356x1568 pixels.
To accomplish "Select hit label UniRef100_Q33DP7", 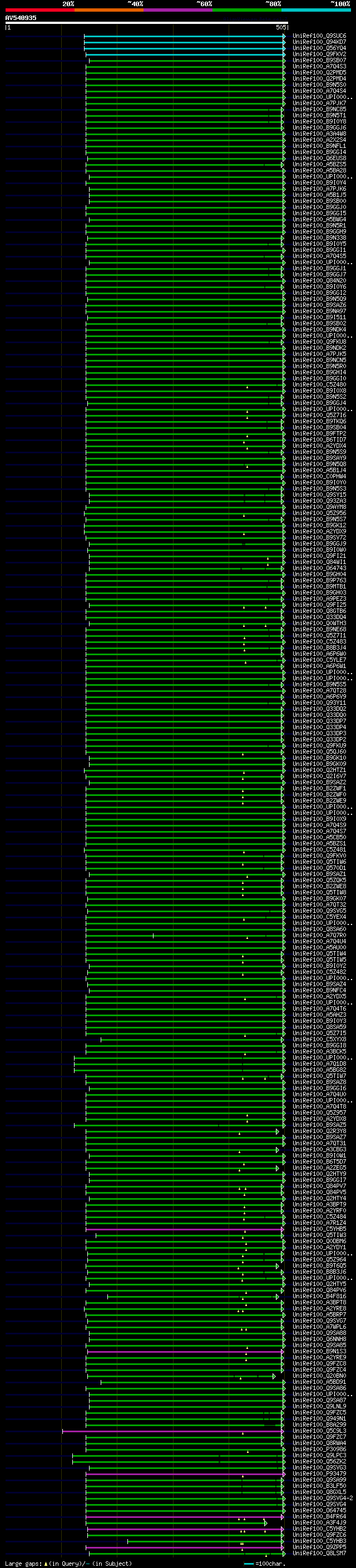I will pos(319,721).
